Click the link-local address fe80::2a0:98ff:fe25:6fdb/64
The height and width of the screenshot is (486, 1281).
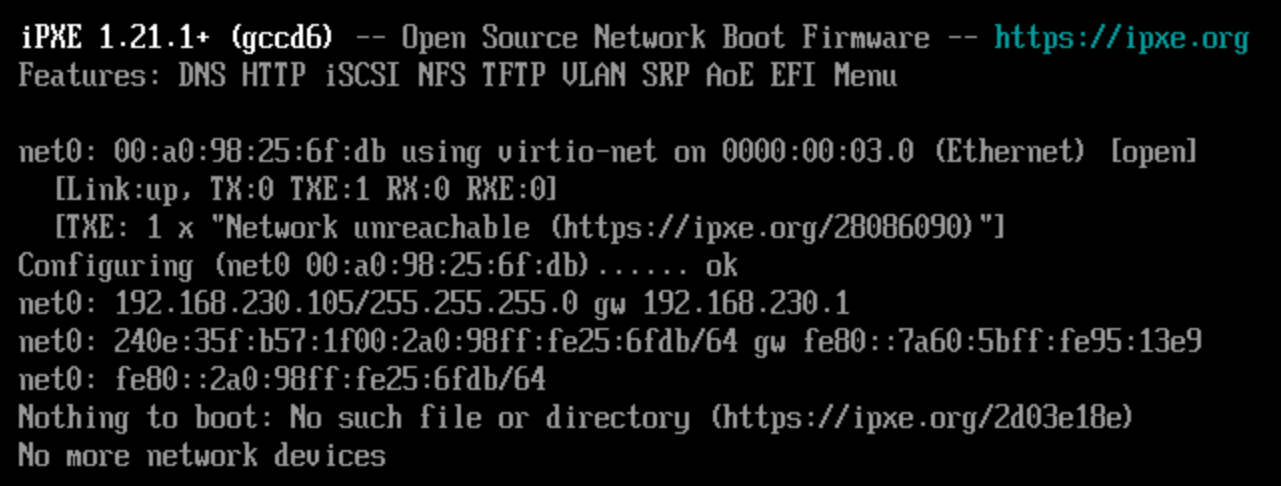coord(330,380)
